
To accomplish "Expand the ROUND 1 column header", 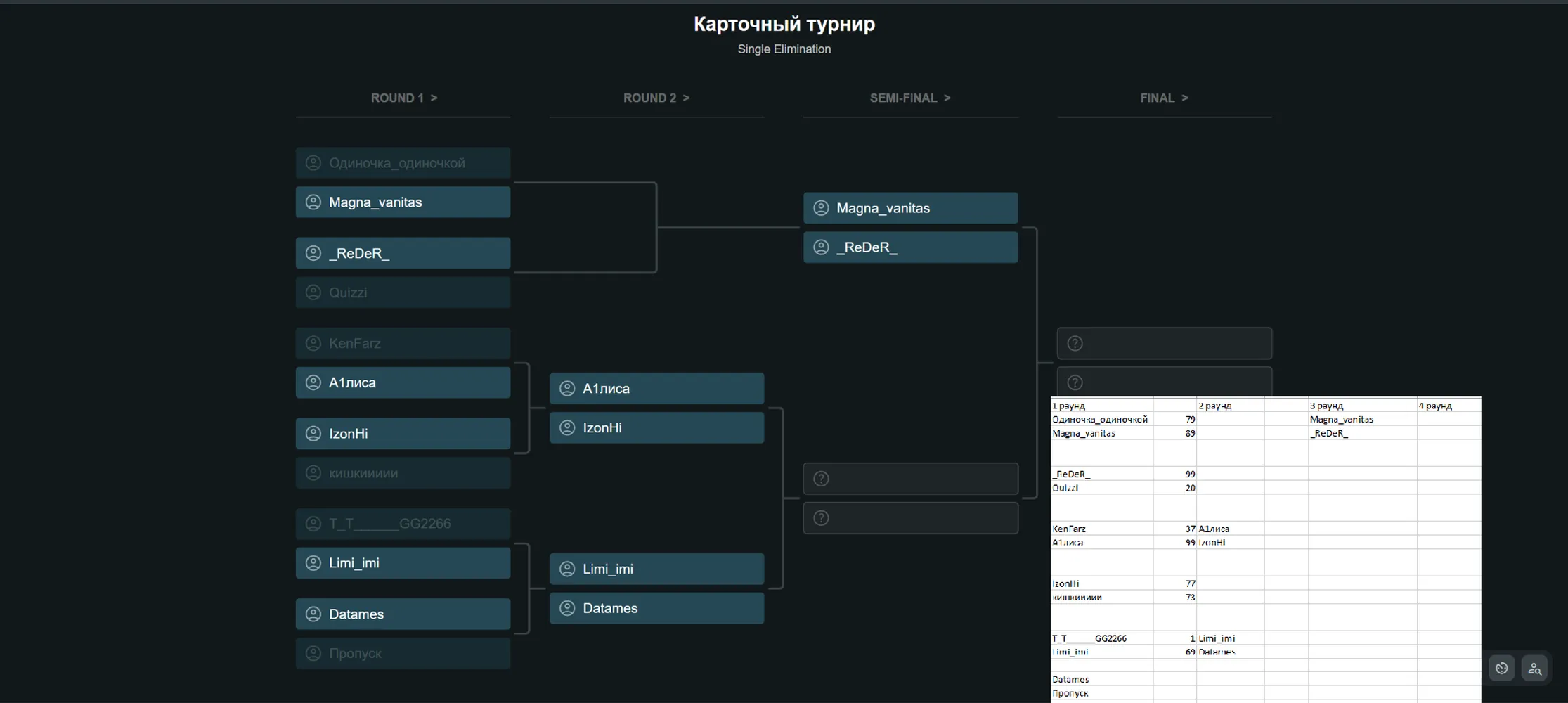I will (403, 98).
